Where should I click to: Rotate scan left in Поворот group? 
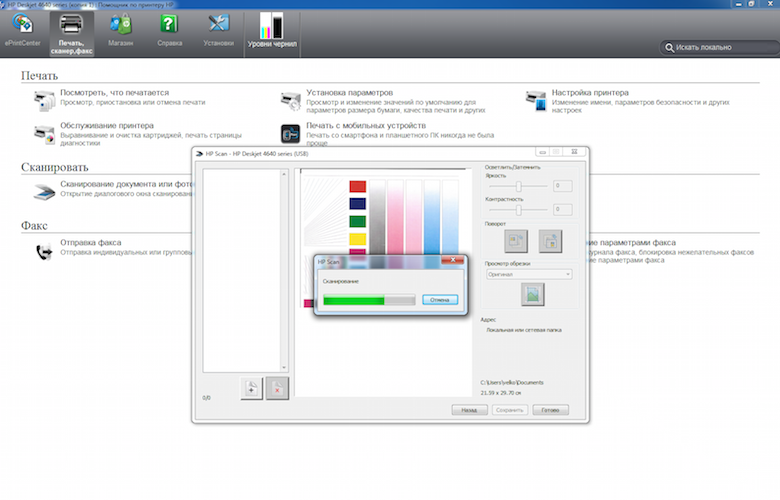516,241
